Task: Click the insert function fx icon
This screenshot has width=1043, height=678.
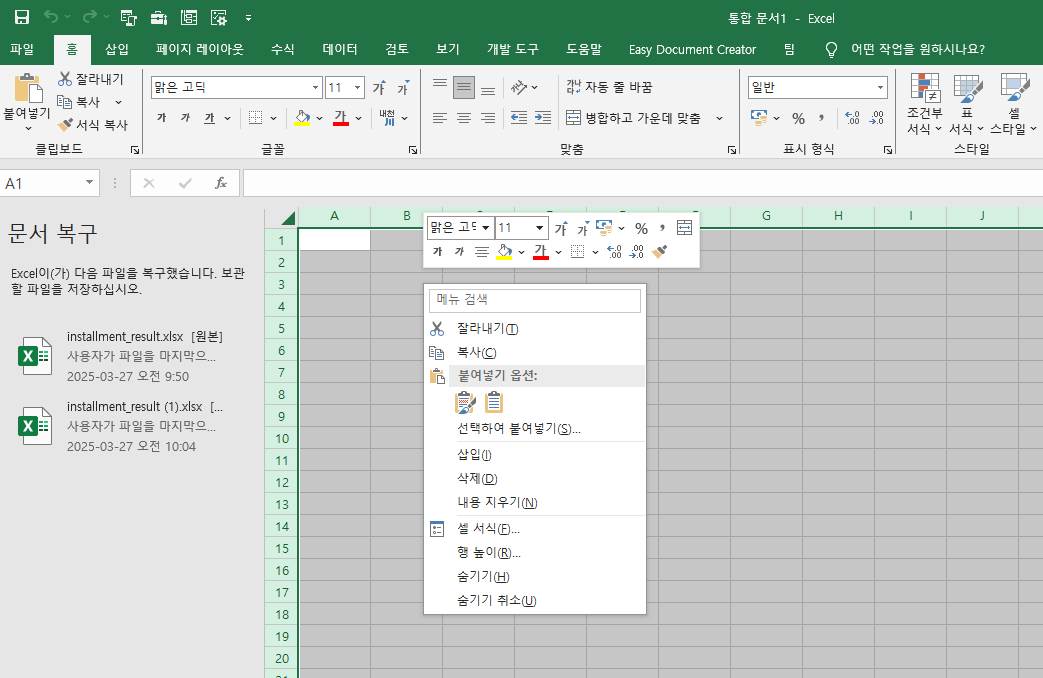Action: 221,183
